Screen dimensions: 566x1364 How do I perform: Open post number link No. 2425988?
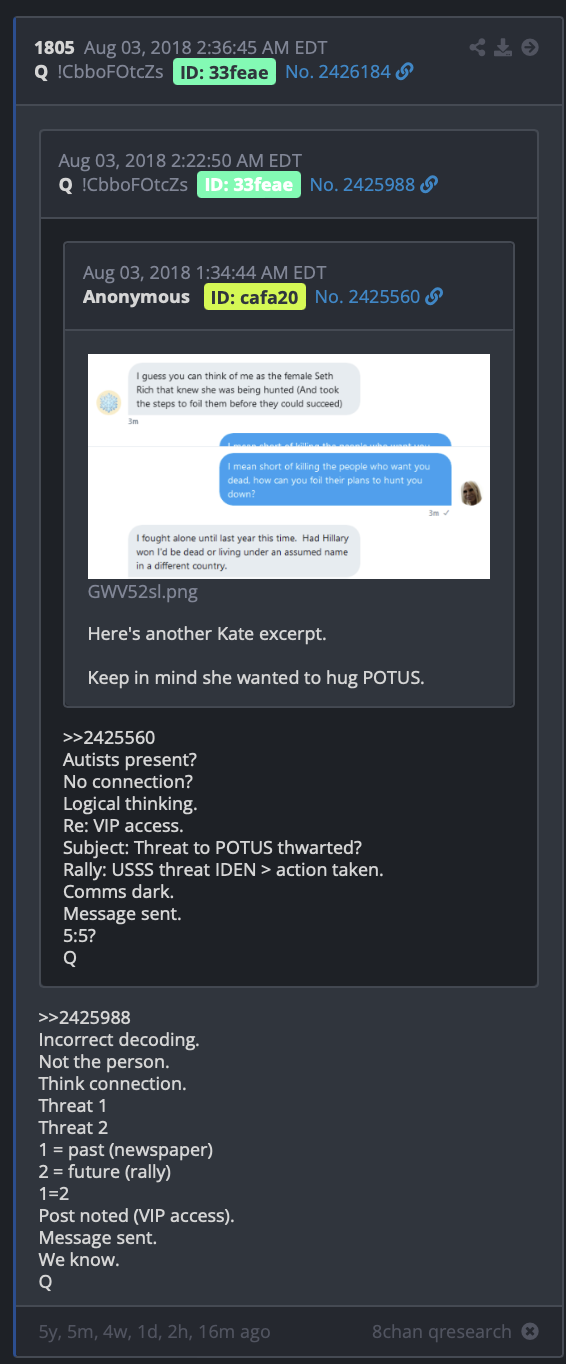click(x=362, y=185)
